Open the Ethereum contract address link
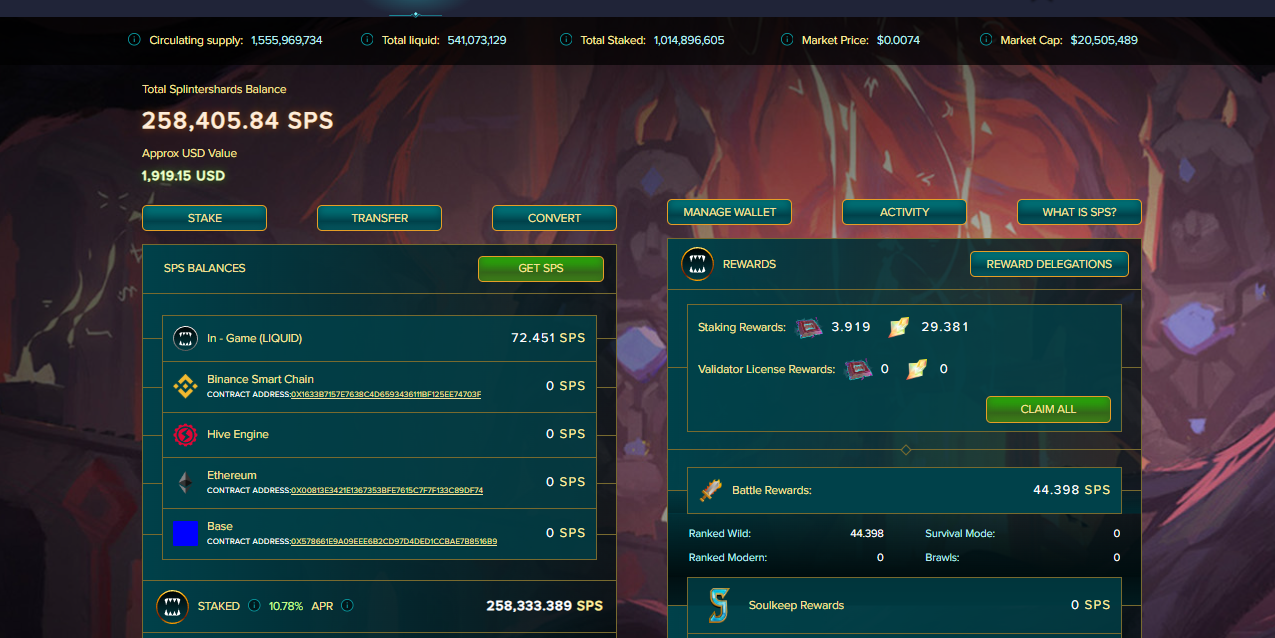This screenshot has width=1275, height=638. [x=387, y=491]
